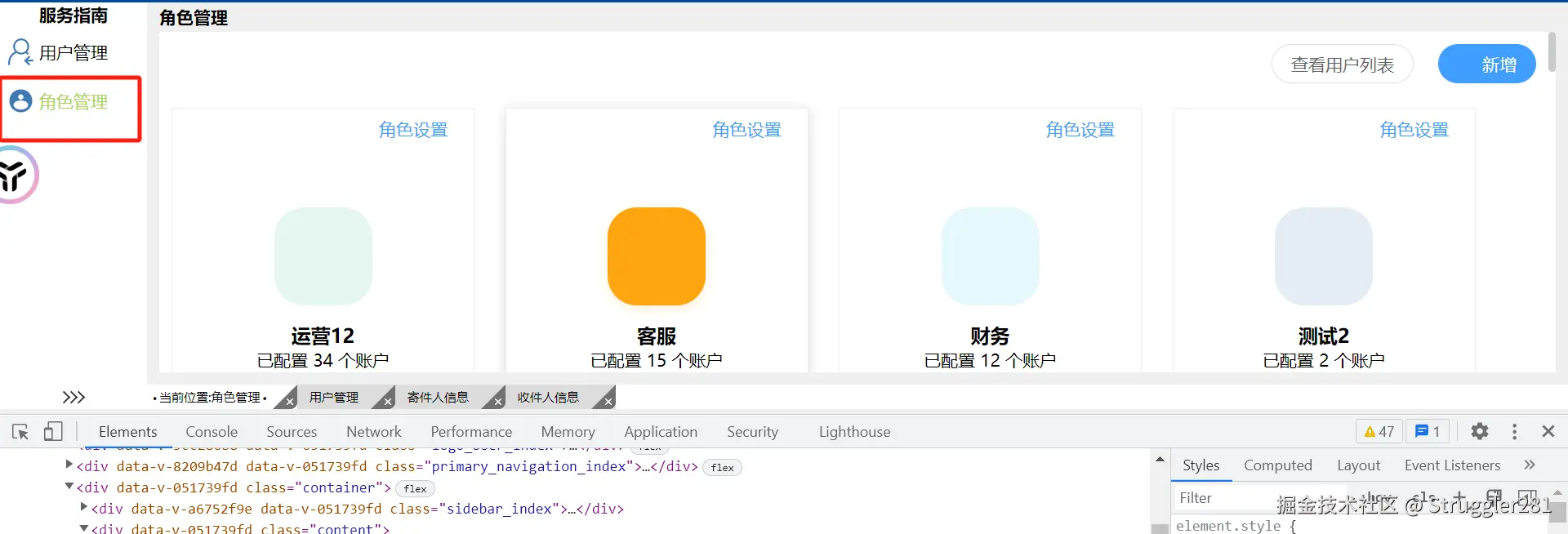Close the 用户管理 page tab

click(387, 402)
